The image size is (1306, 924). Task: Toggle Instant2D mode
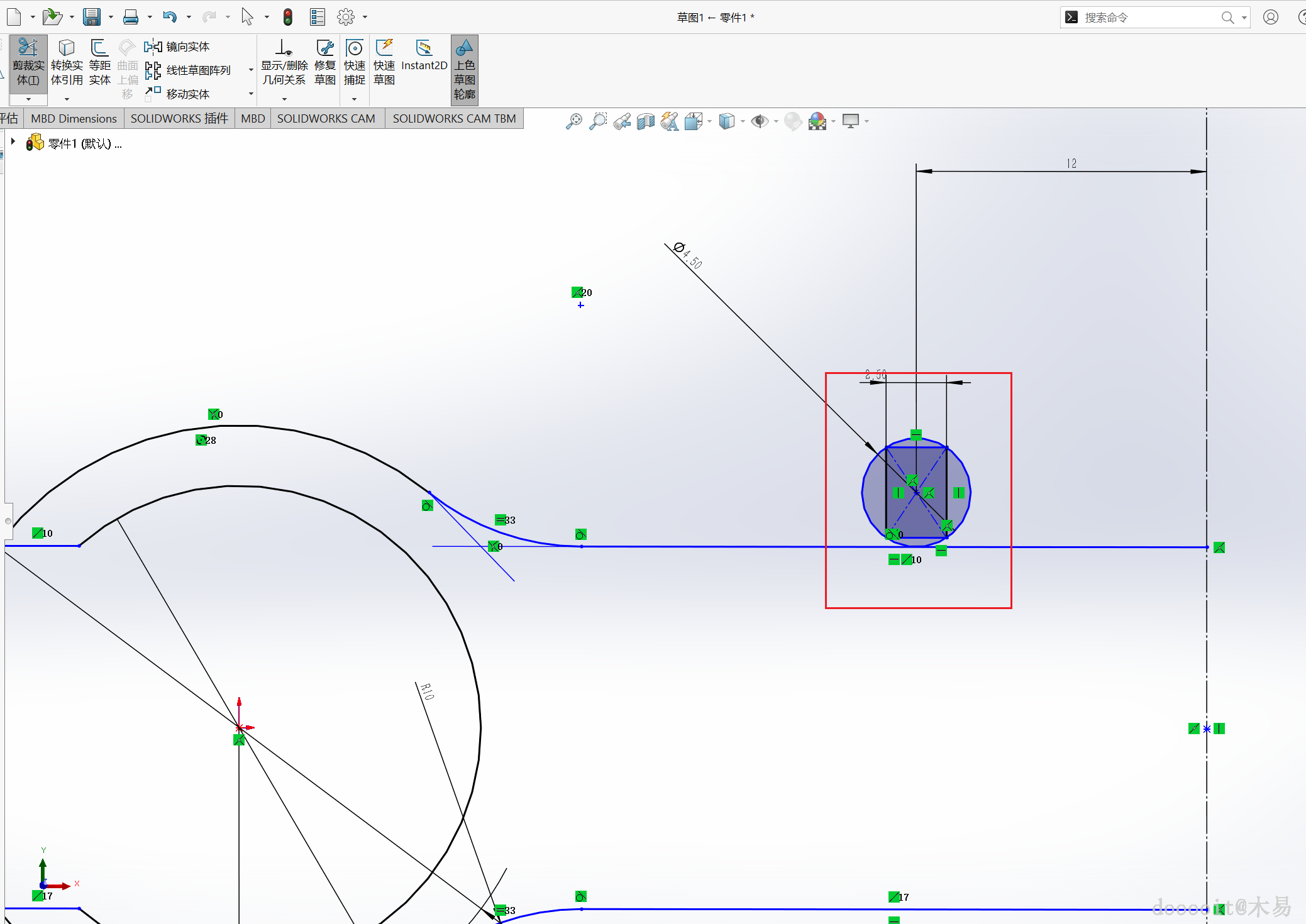pyautogui.click(x=424, y=55)
